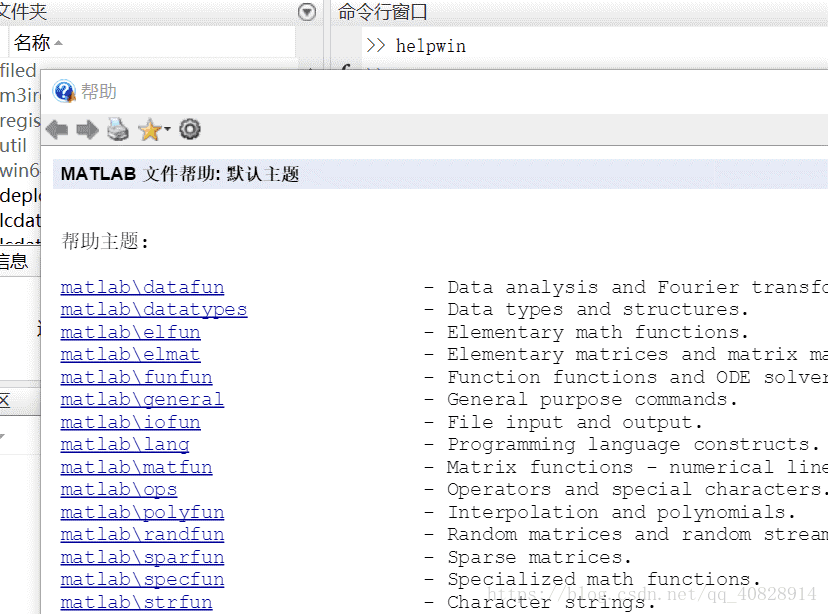Click 'Programming language constructs.' description text
This screenshot has height=614, width=828.
pos(633,445)
